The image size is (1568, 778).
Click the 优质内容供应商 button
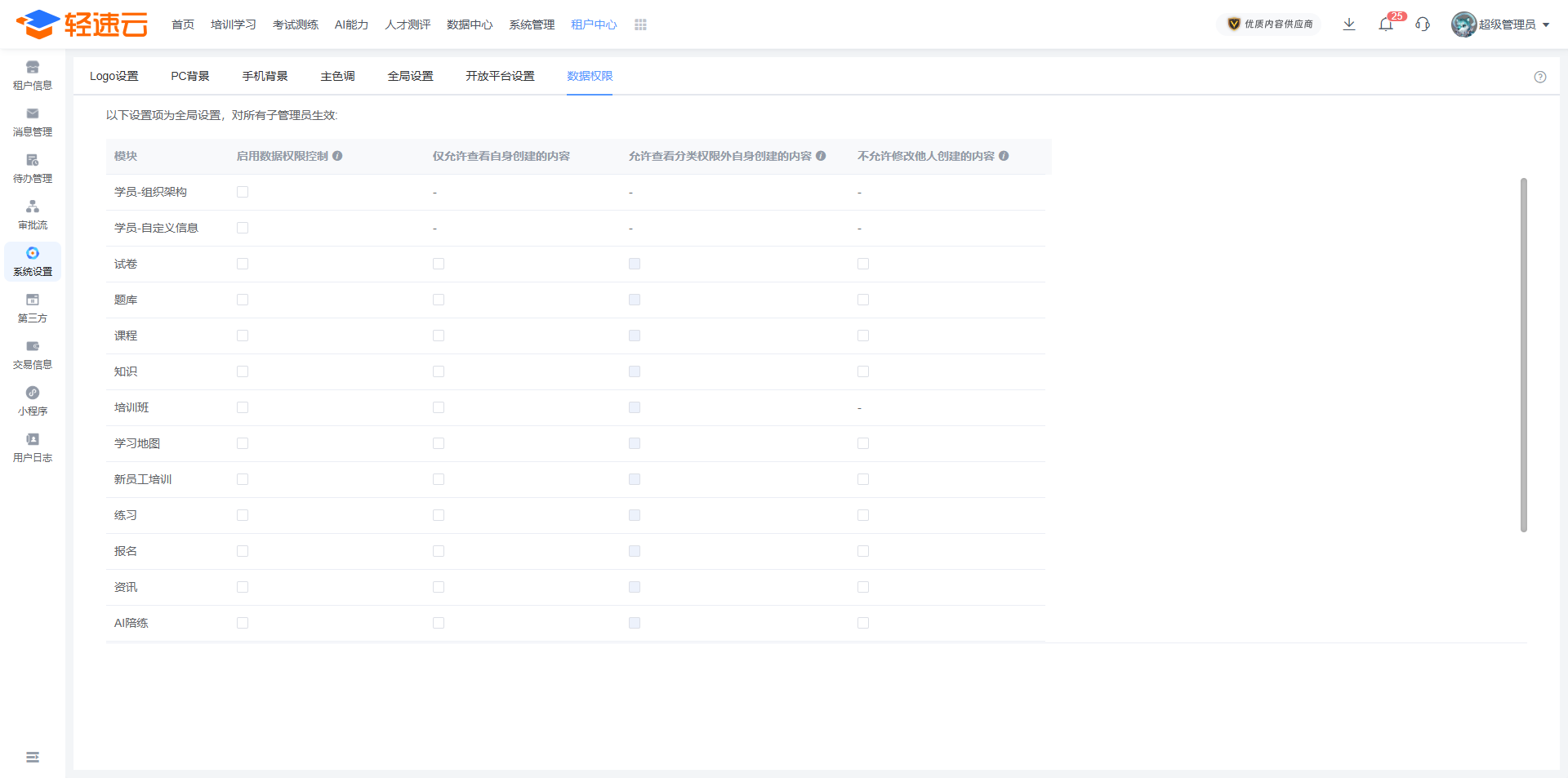point(1270,24)
